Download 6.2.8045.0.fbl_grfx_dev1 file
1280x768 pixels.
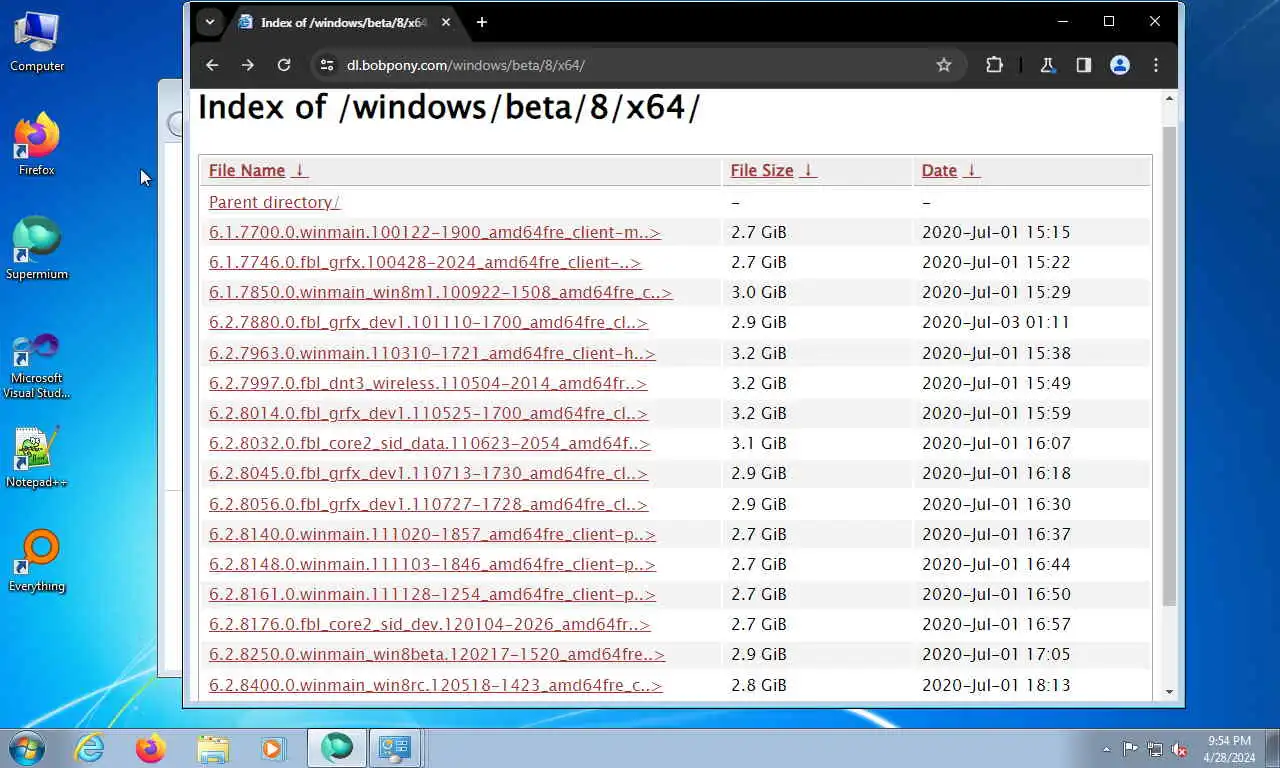click(x=428, y=473)
